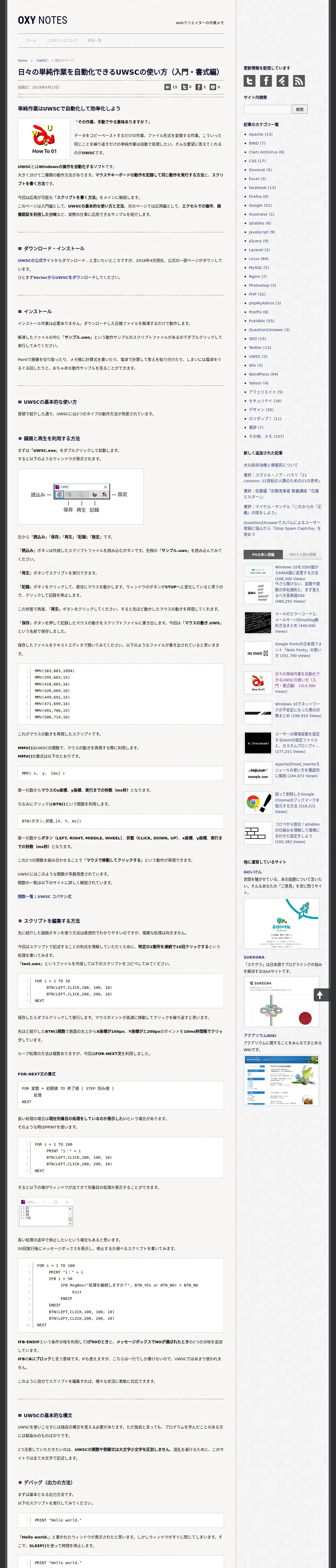Open the その他、メモ (107) category

coord(266,436)
